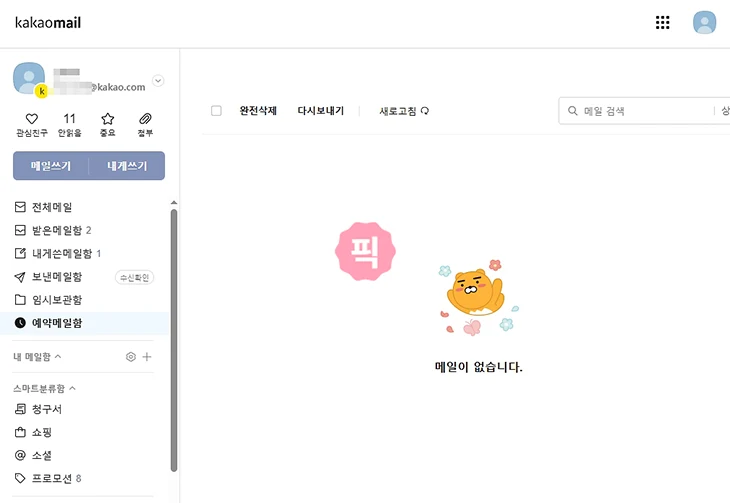Click the 수신확인 read-receipt badge
730x503 pixels.
(135, 278)
